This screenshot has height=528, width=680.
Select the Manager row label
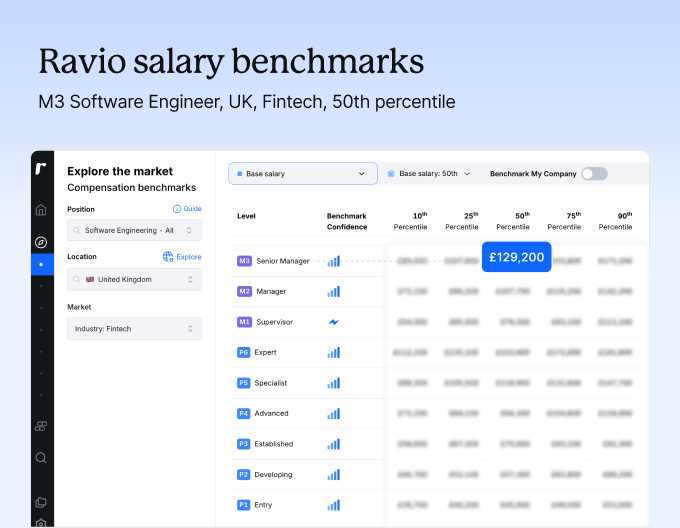(x=271, y=291)
